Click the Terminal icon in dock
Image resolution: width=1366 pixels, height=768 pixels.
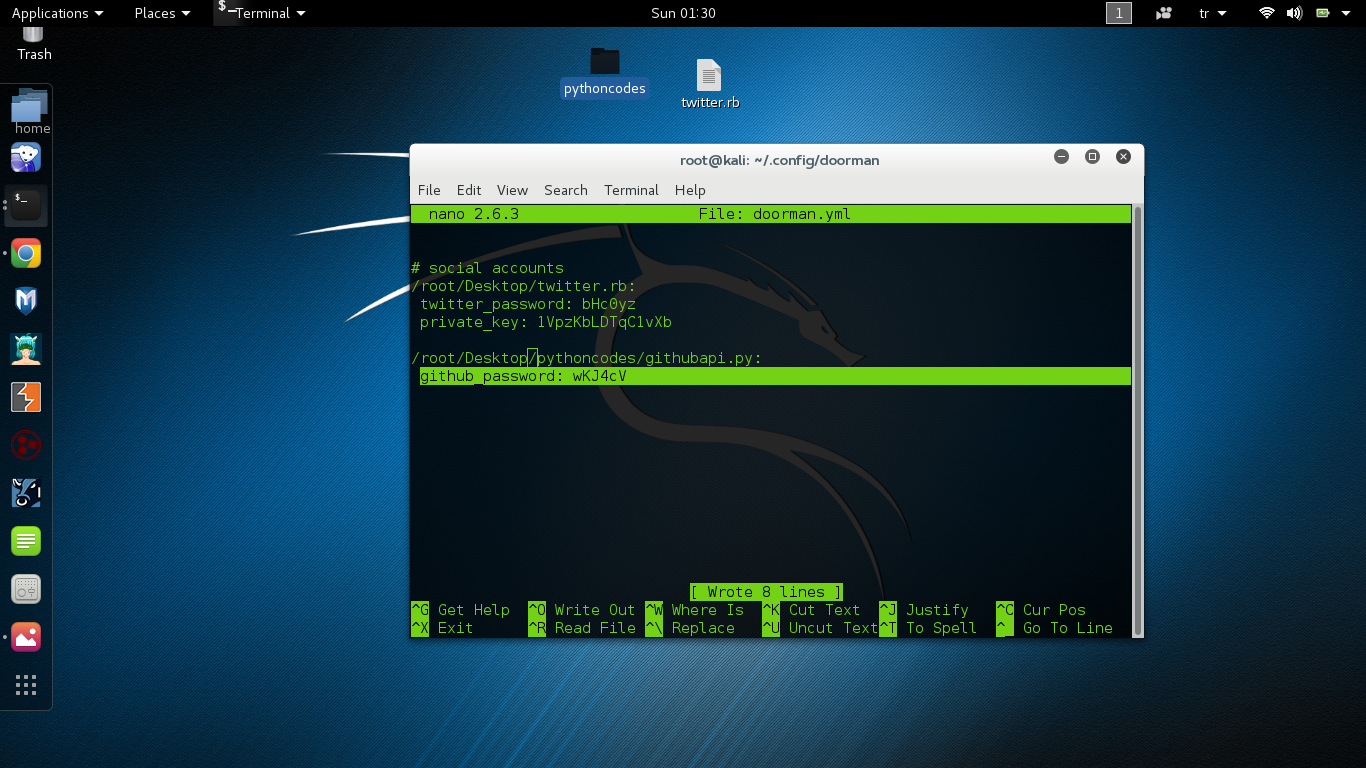[x=26, y=205]
